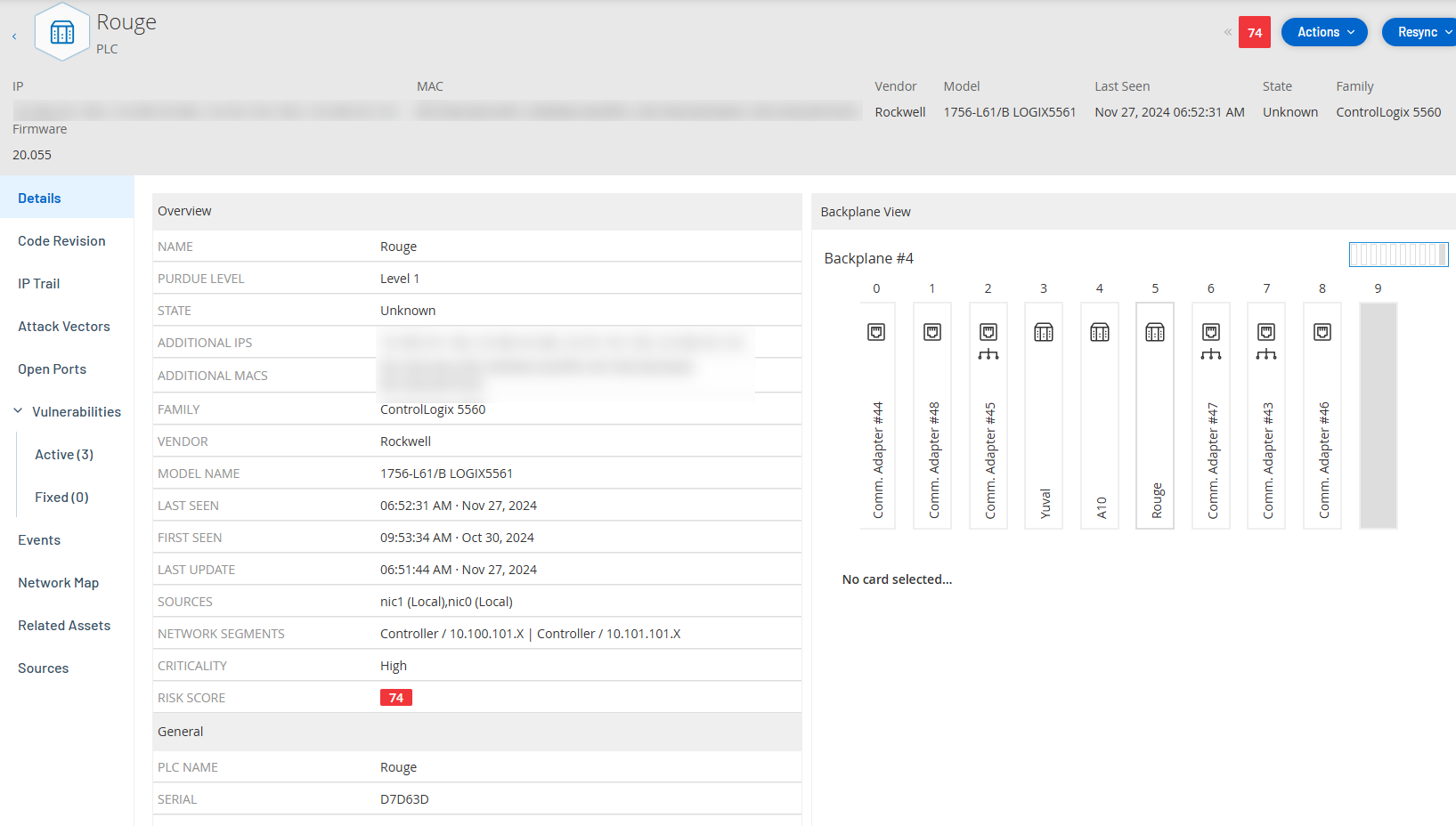Go to Network Map section

59,583
